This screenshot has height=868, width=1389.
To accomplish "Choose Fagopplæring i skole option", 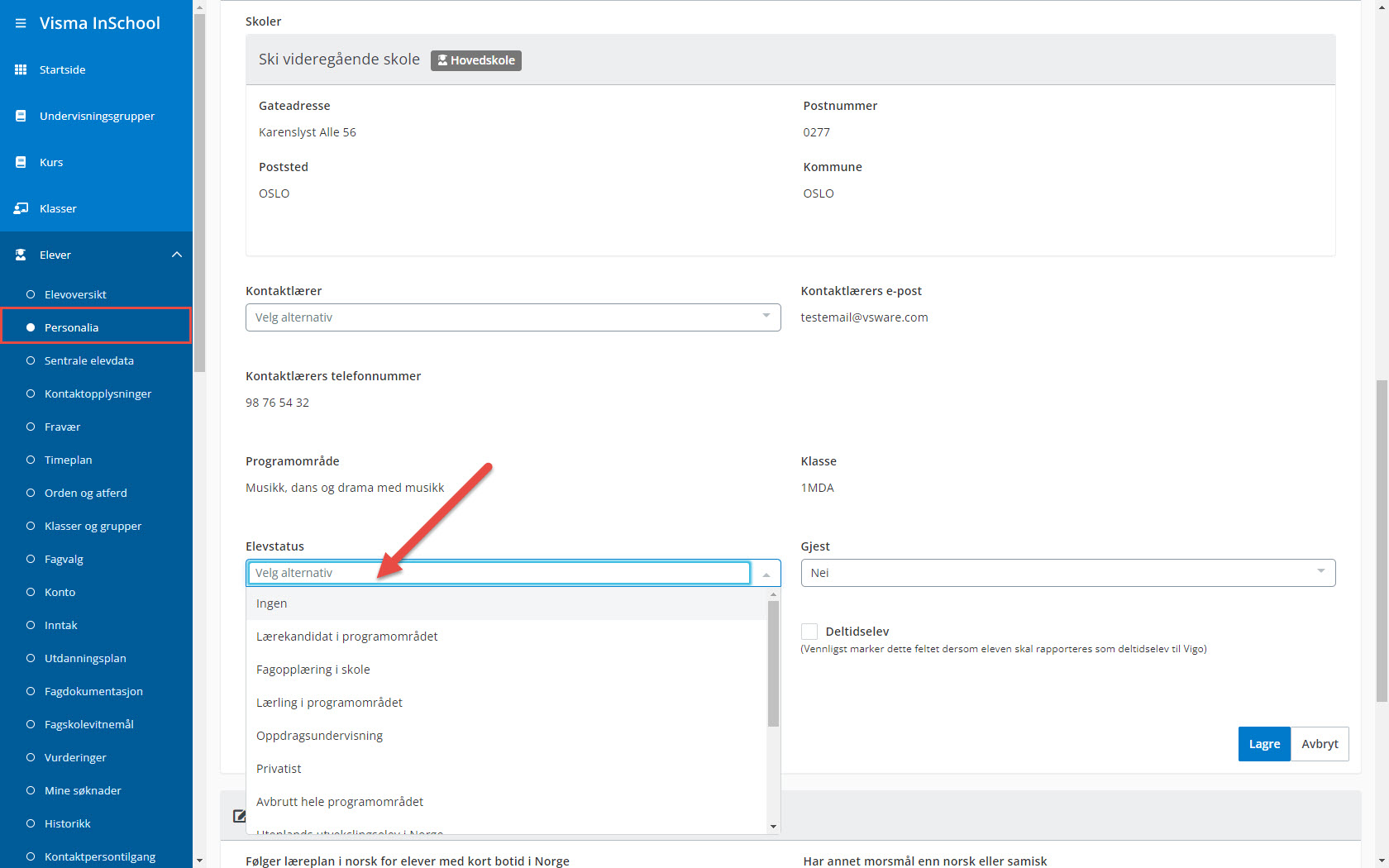I will tap(313, 670).
